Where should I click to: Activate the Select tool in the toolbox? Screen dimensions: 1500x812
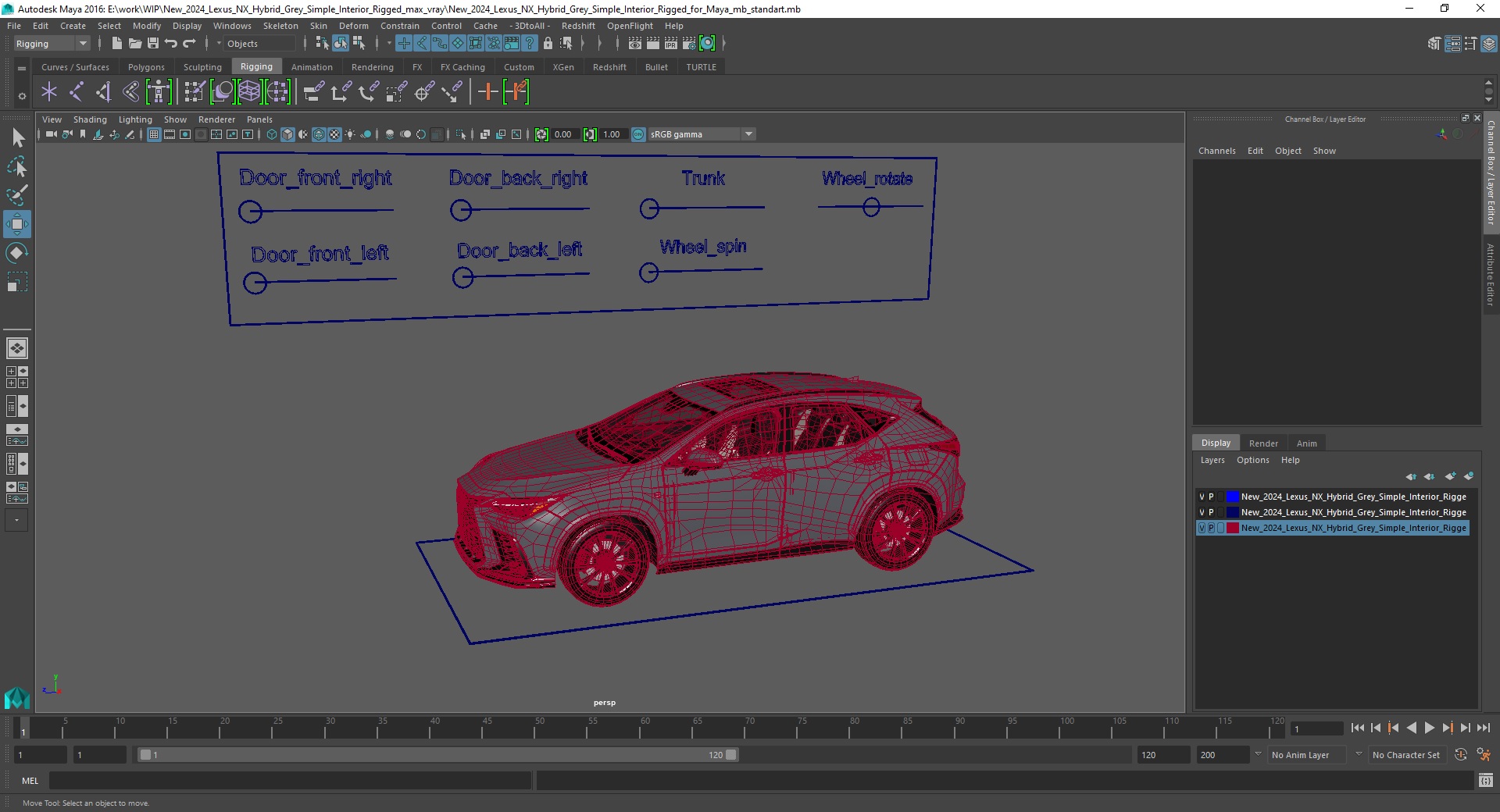[x=17, y=138]
